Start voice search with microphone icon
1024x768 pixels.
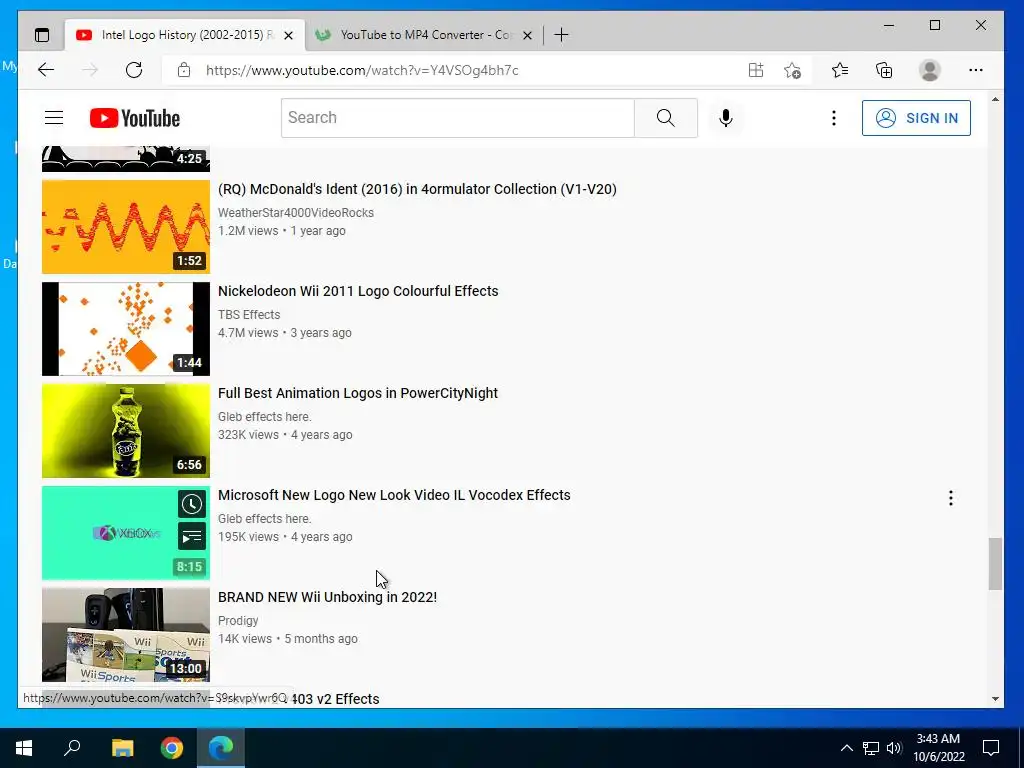pos(726,118)
